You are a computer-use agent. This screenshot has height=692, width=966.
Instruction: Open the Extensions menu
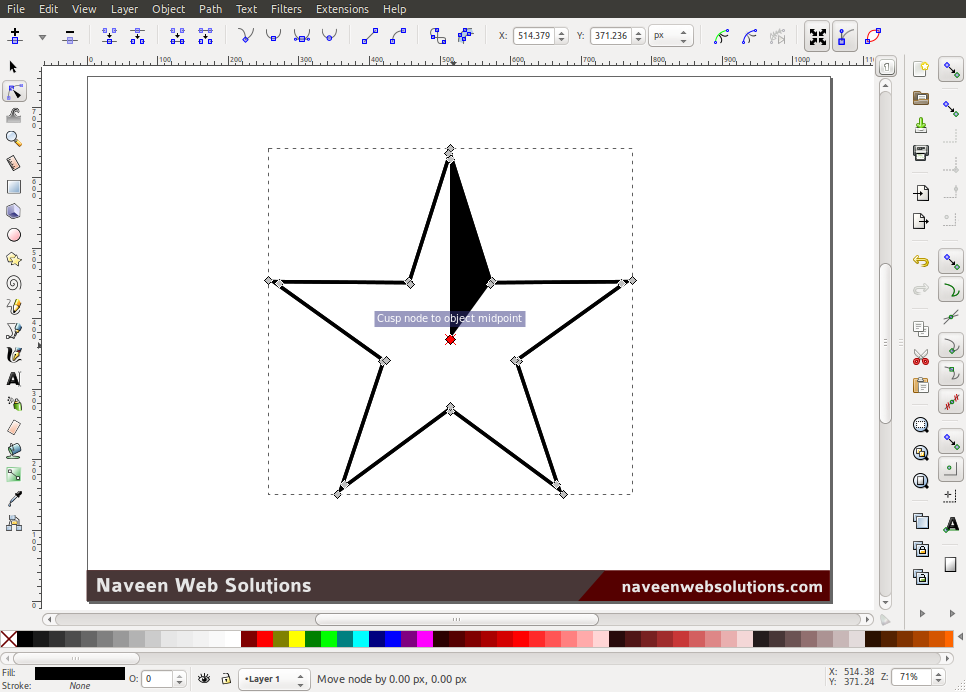tap(342, 9)
